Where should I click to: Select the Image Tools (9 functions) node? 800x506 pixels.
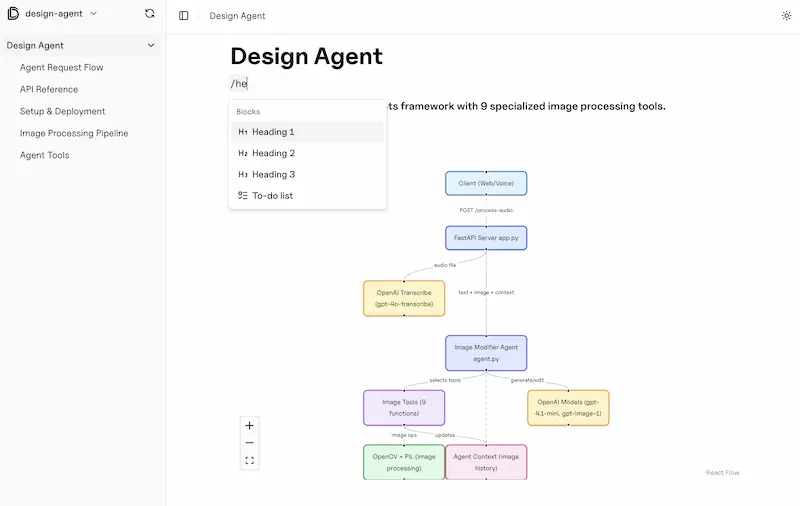(x=404, y=408)
